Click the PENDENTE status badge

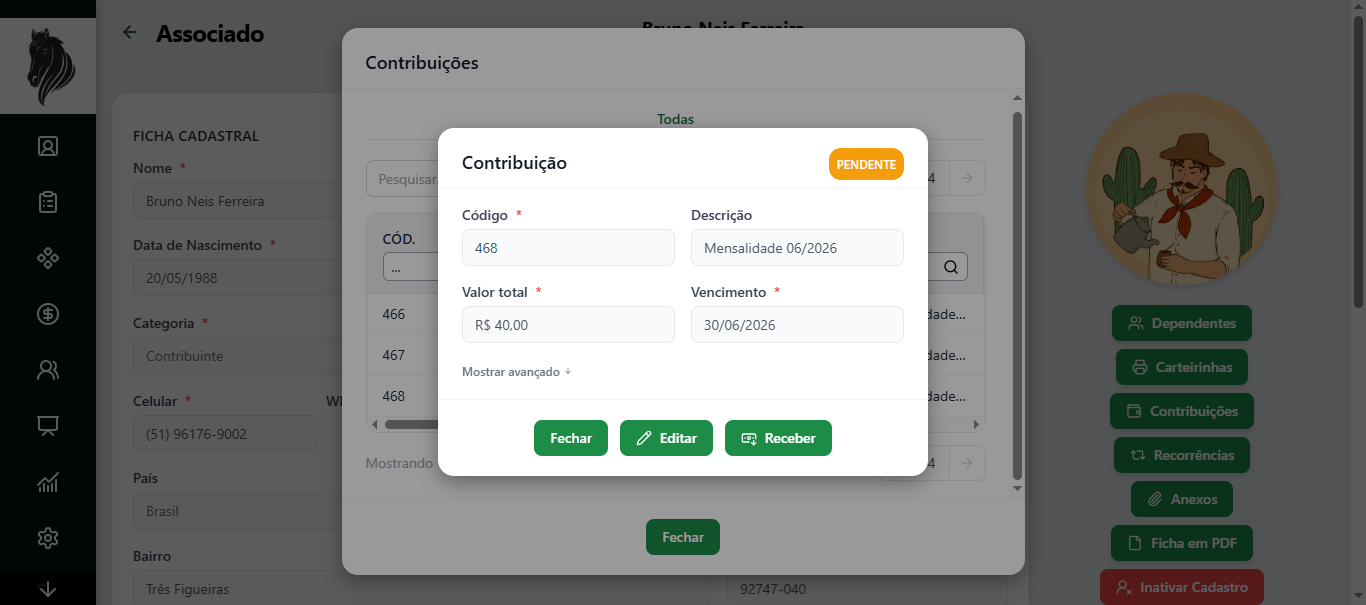(866, 164)
